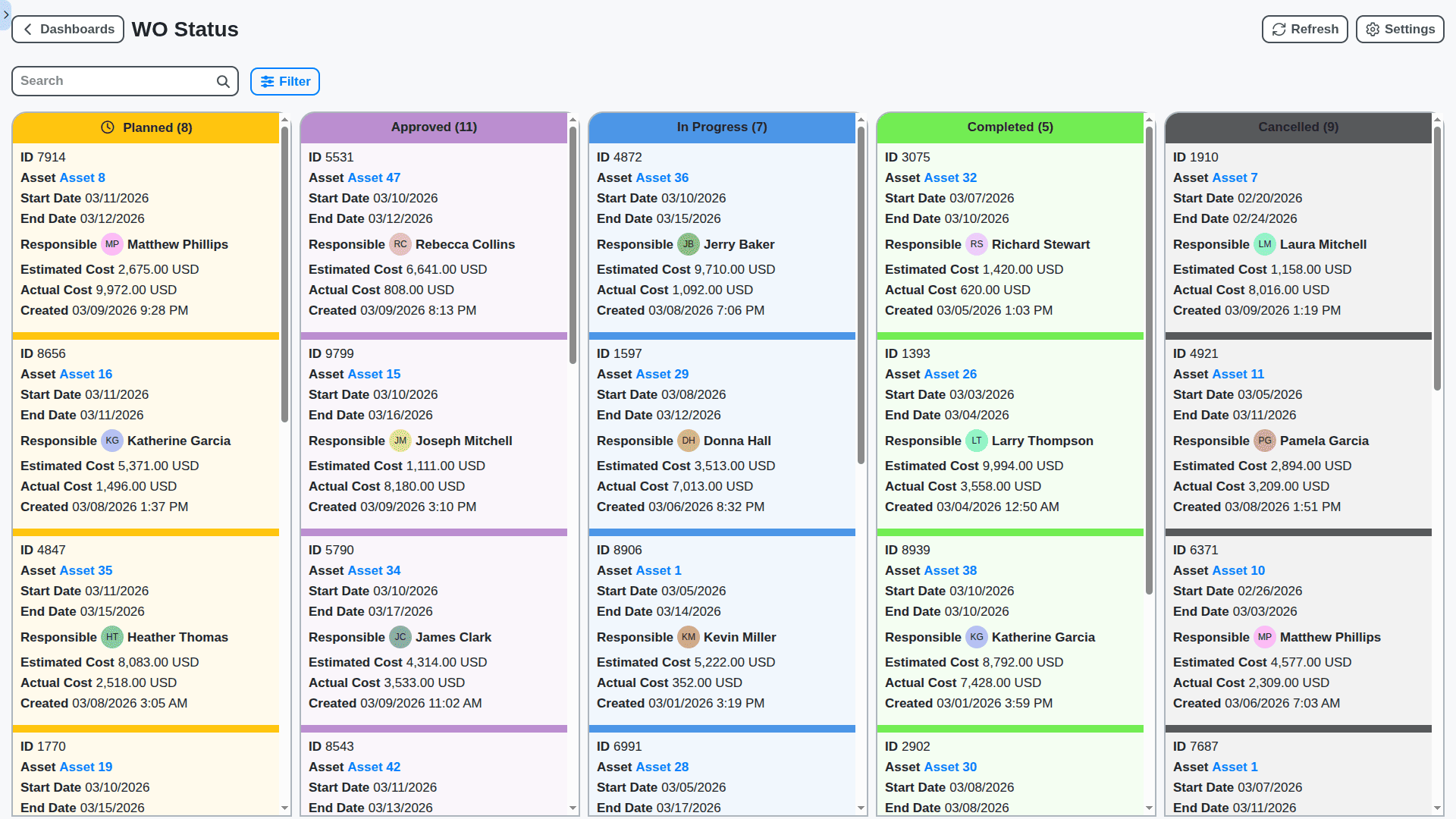Viewport: 1456px width, 819px height.
Task: Click Rebecca Collins' RC avatar on order 5531
Action: coord(400,244)
